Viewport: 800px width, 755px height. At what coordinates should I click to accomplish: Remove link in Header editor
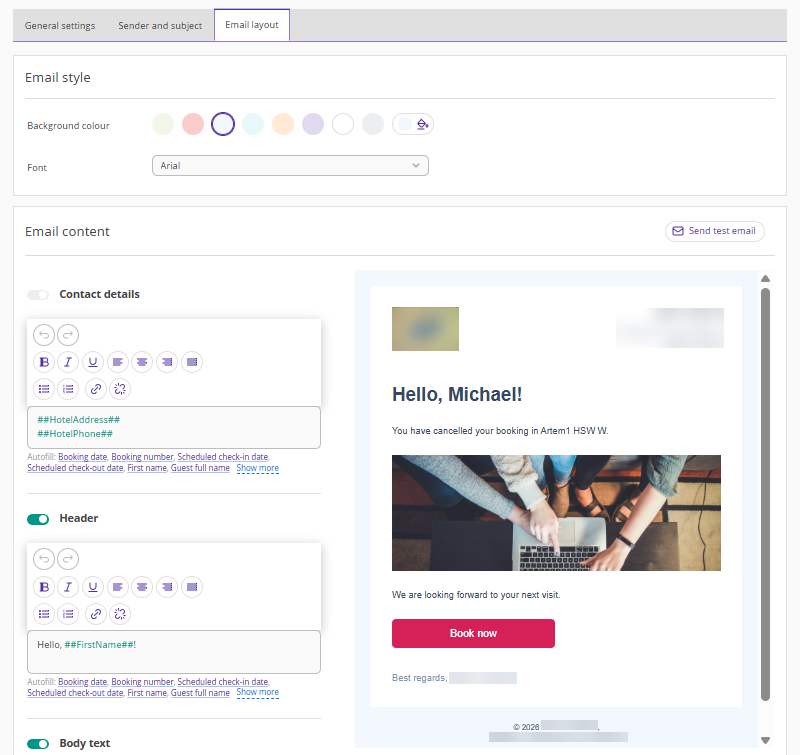120,614
